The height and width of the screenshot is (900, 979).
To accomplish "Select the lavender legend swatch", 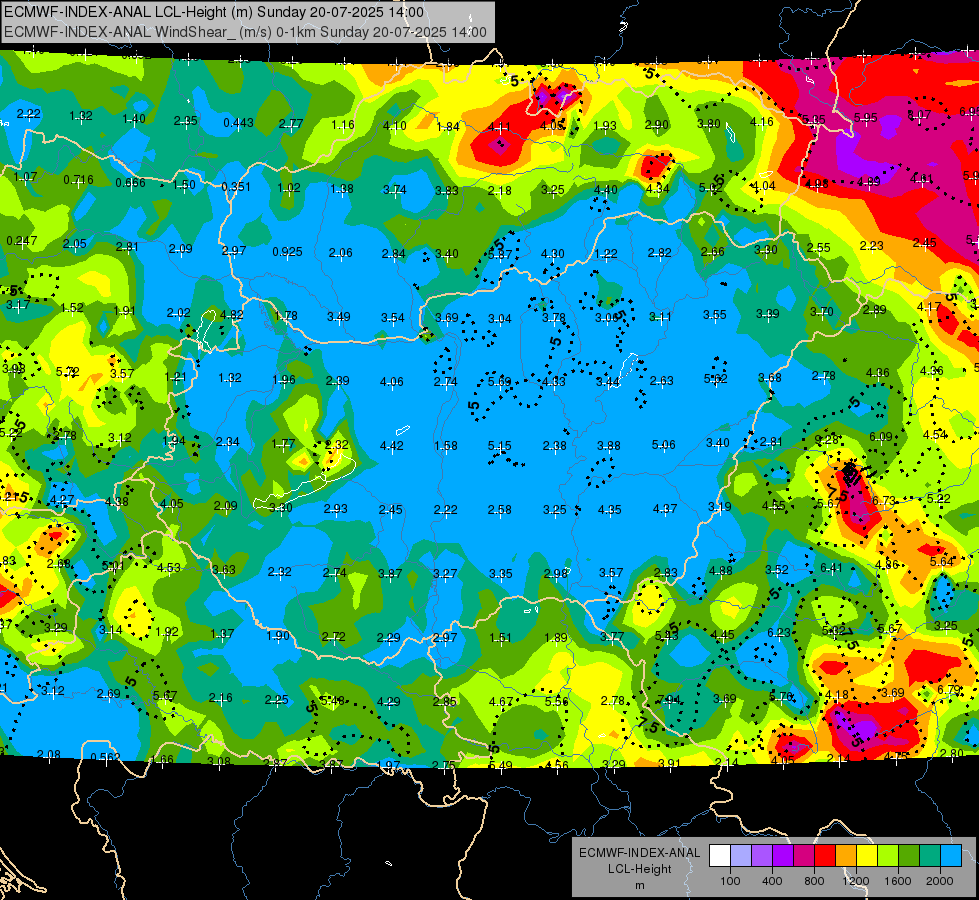I will [740, 856].
